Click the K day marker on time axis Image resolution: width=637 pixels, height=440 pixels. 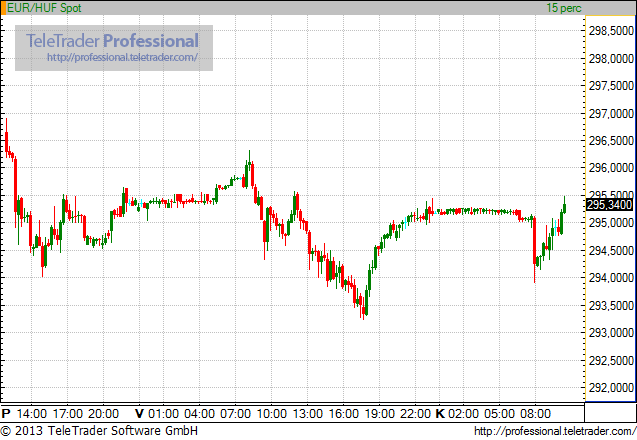click(x=440, y=414)
